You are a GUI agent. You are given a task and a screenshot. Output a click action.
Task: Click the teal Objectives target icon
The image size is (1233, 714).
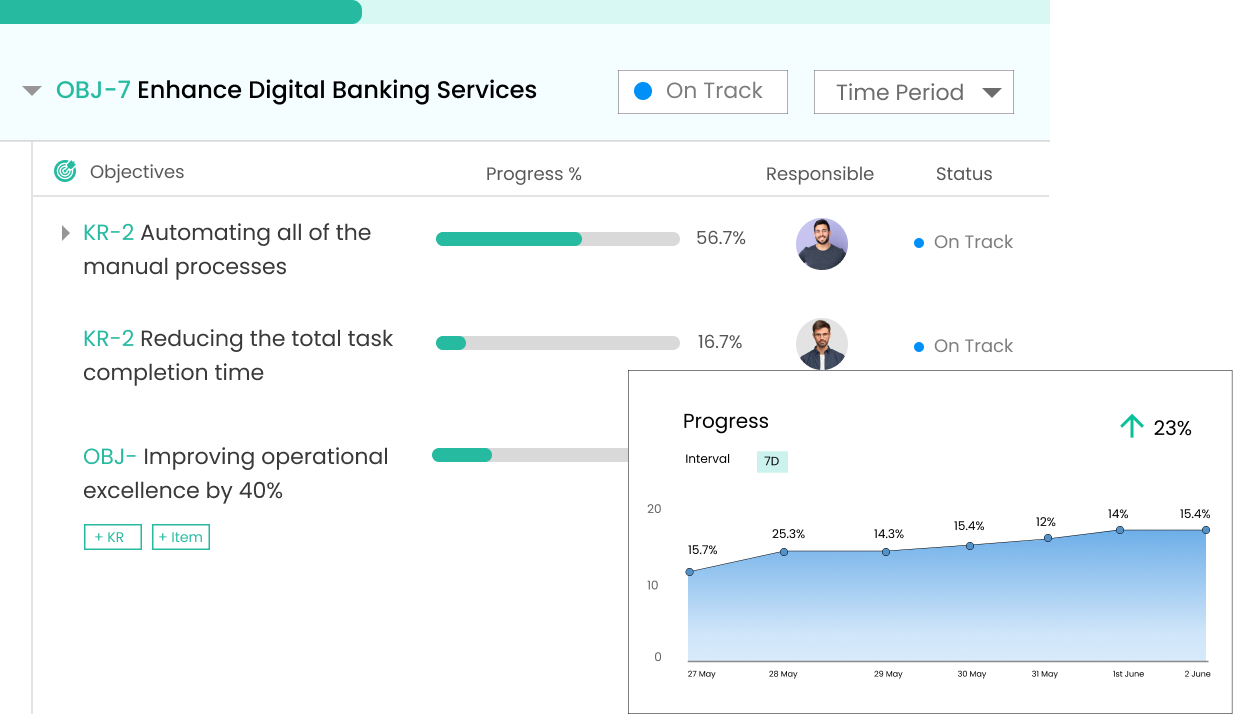pyautogui.click(x=64, y=172)
